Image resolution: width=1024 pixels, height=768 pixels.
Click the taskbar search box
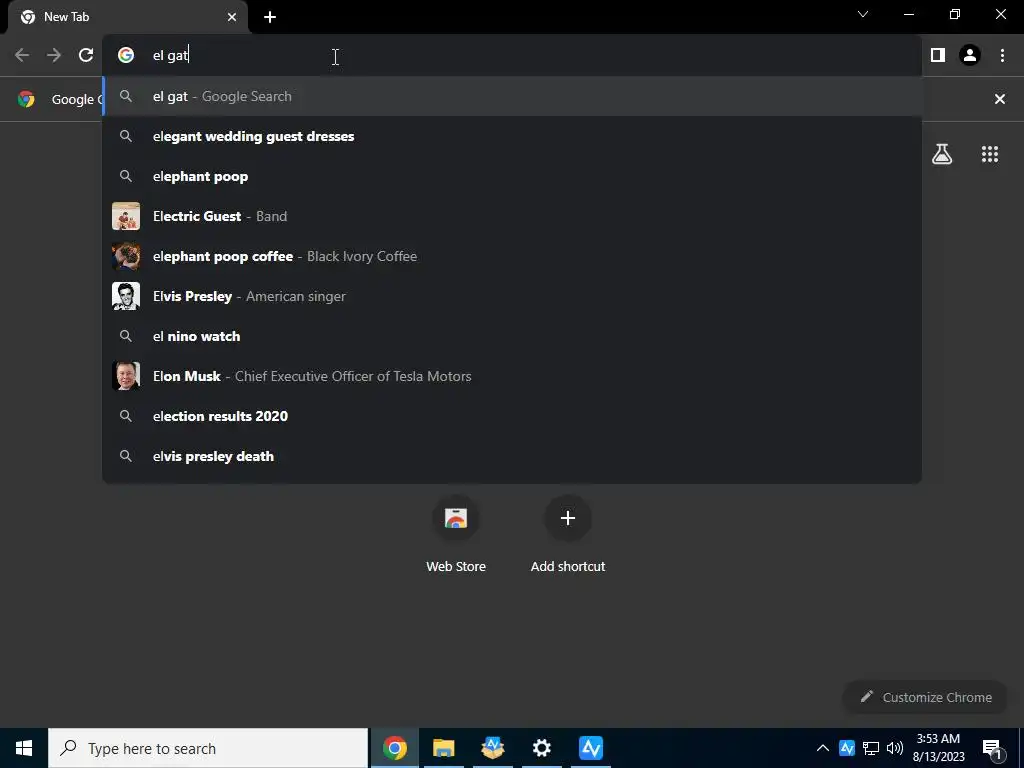(208, 748)
